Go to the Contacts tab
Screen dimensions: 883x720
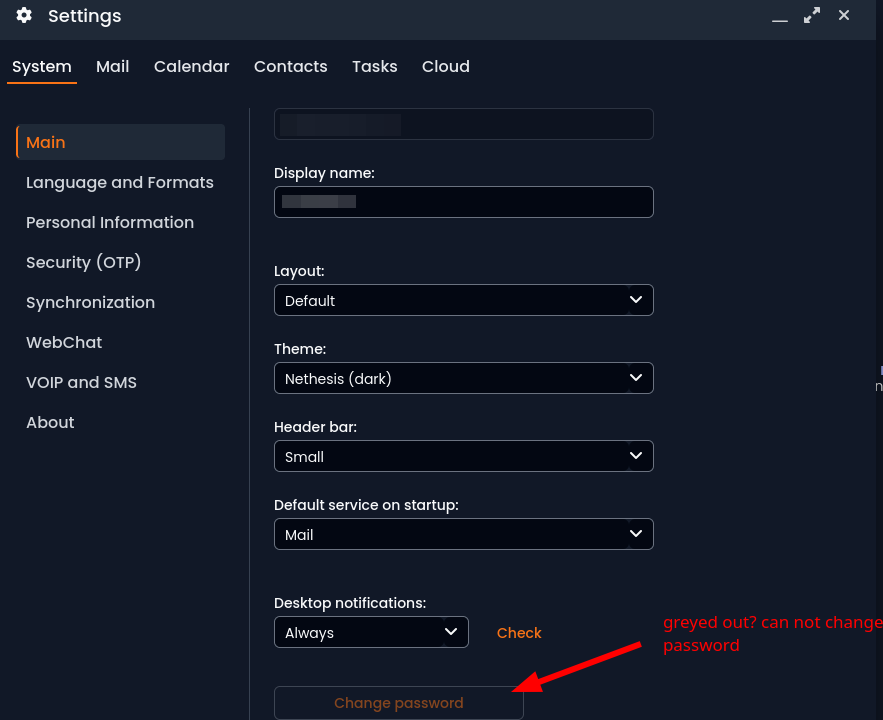290,66
